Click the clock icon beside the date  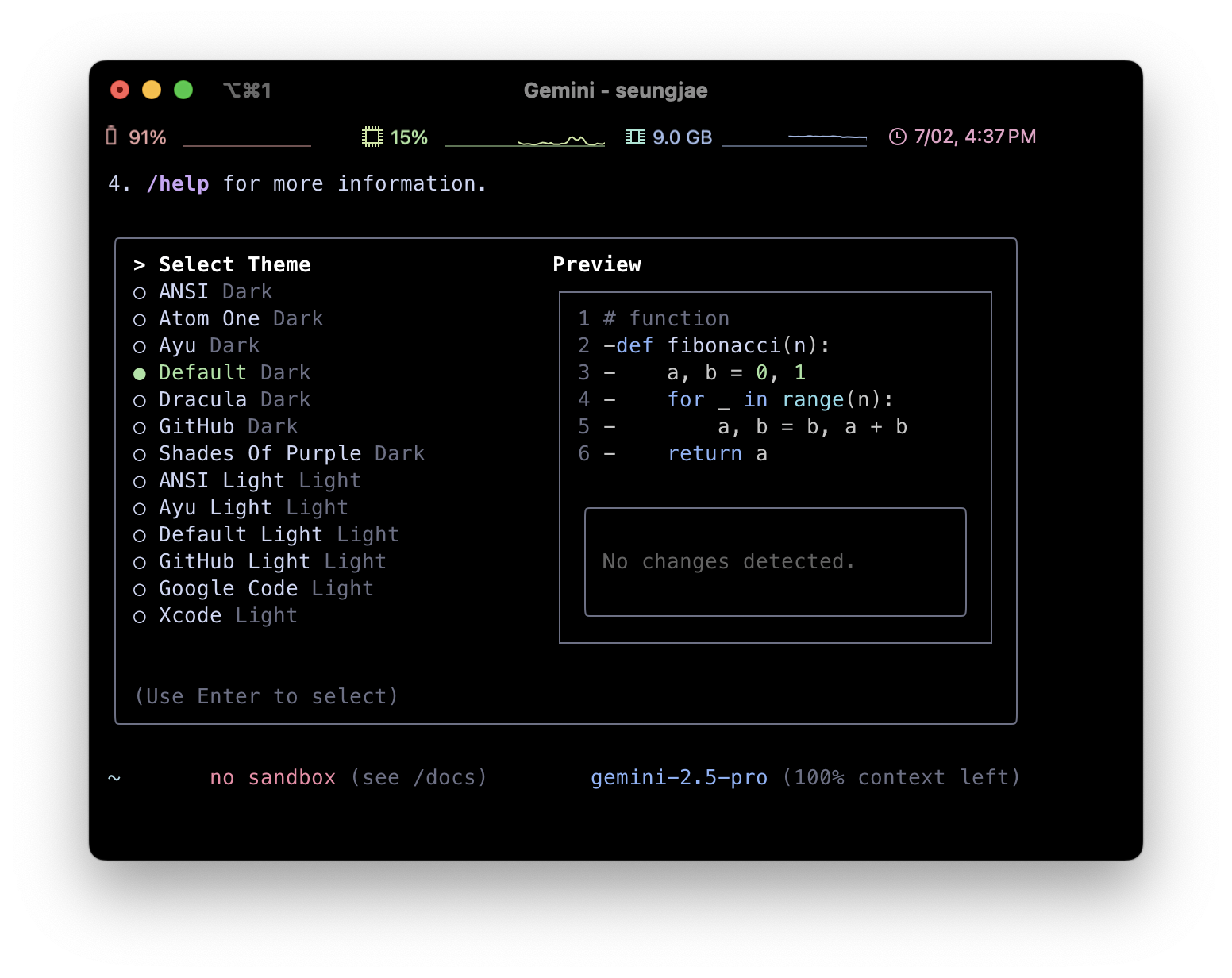tap(897, 137)
